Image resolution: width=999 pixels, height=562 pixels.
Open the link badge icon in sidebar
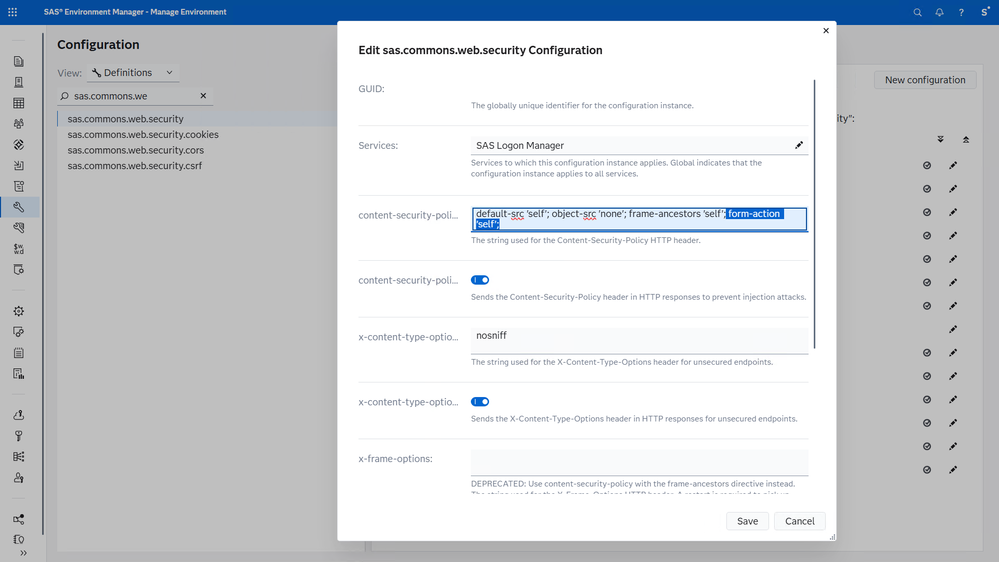point(18,332)
